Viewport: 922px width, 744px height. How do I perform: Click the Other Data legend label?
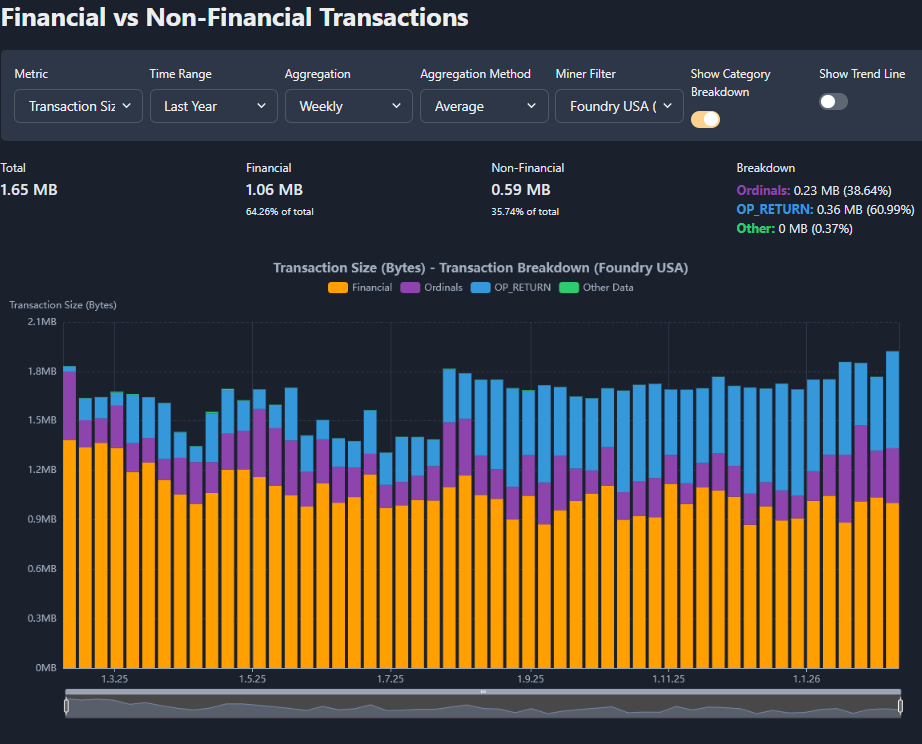[608, 288]
